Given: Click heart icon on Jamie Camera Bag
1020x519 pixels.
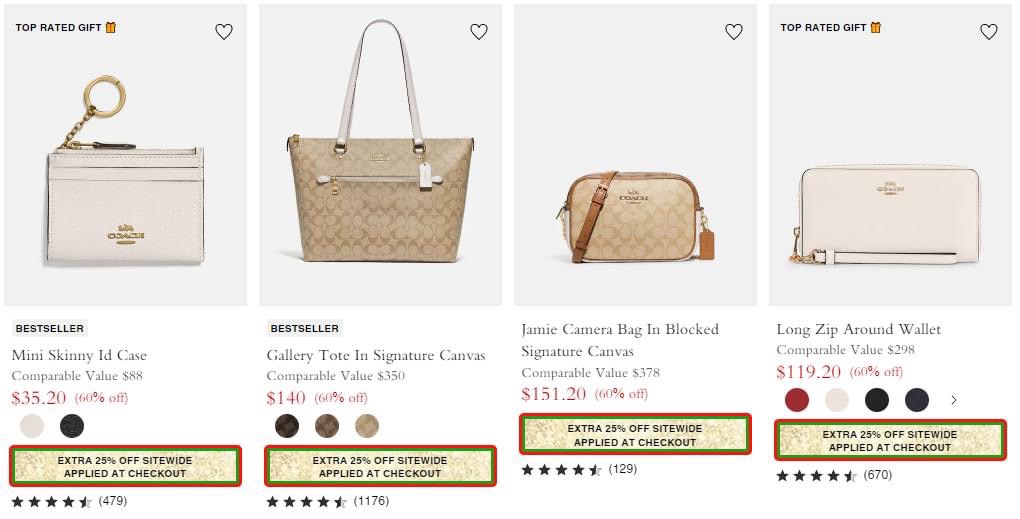Looking at the screenshot, I should pos(734,32).
